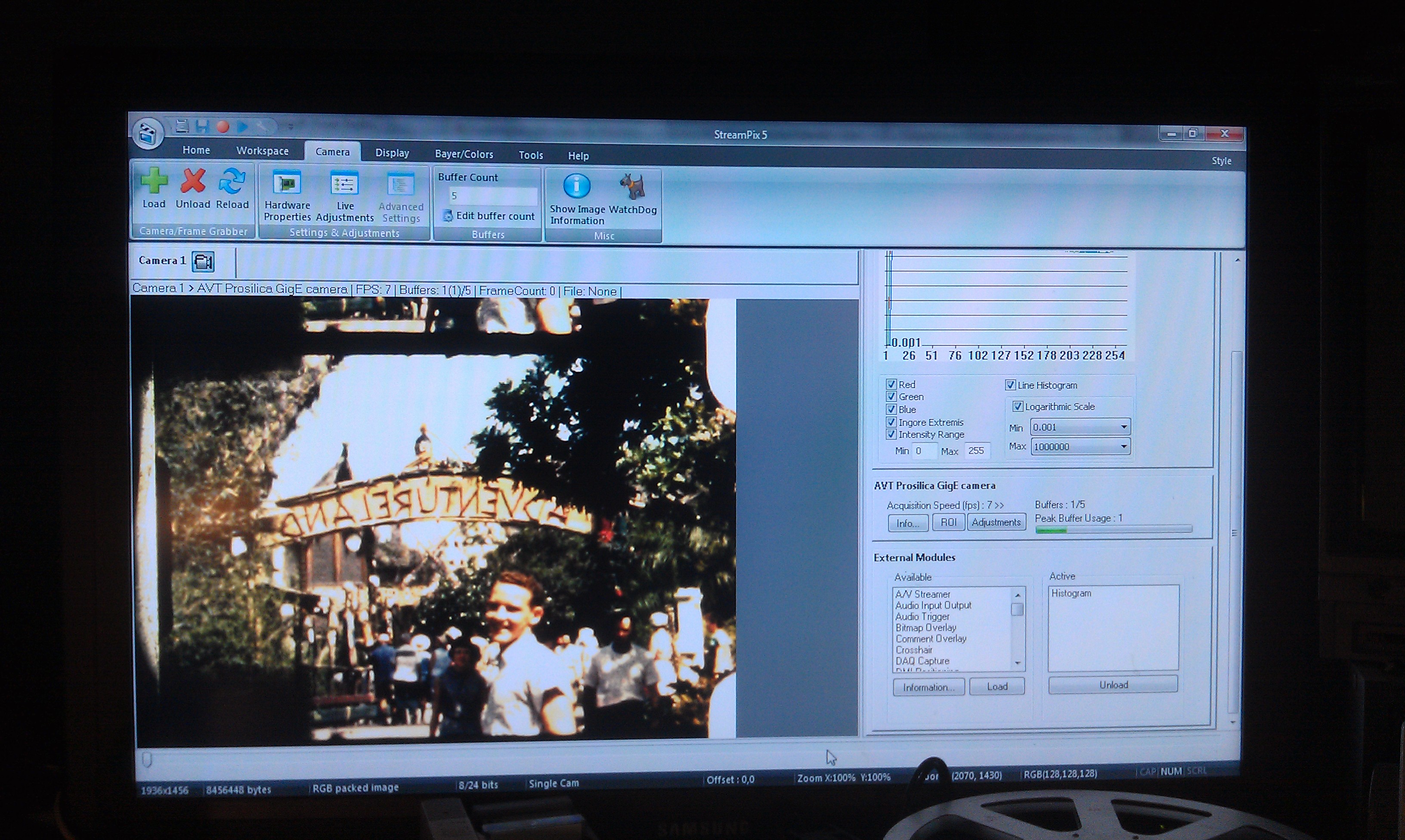Click the ROI button
The height and width of the screenshot is (840, 1405).
(948, 522)
